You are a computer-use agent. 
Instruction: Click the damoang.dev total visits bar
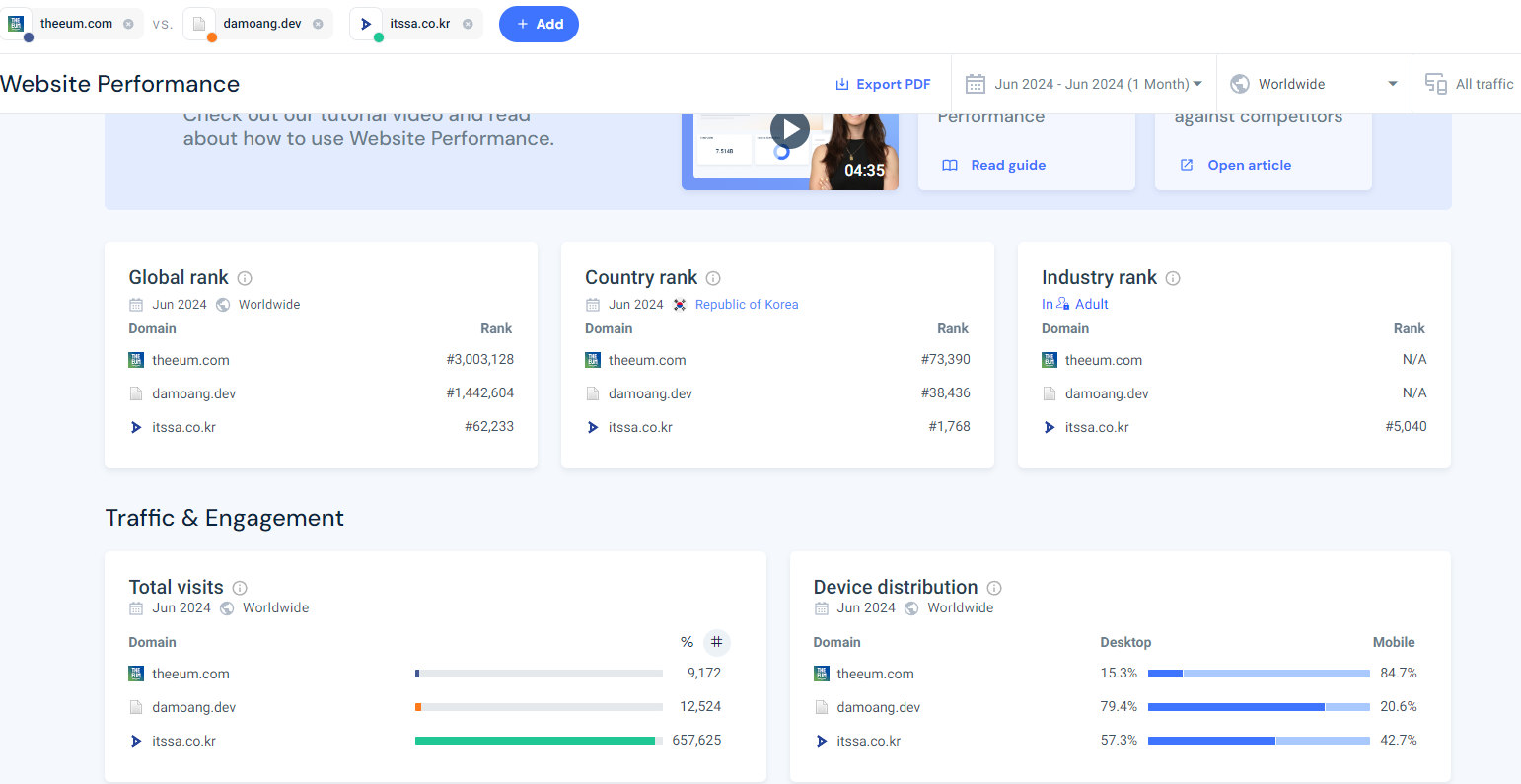pyautogui.click(x=539, y=707)
